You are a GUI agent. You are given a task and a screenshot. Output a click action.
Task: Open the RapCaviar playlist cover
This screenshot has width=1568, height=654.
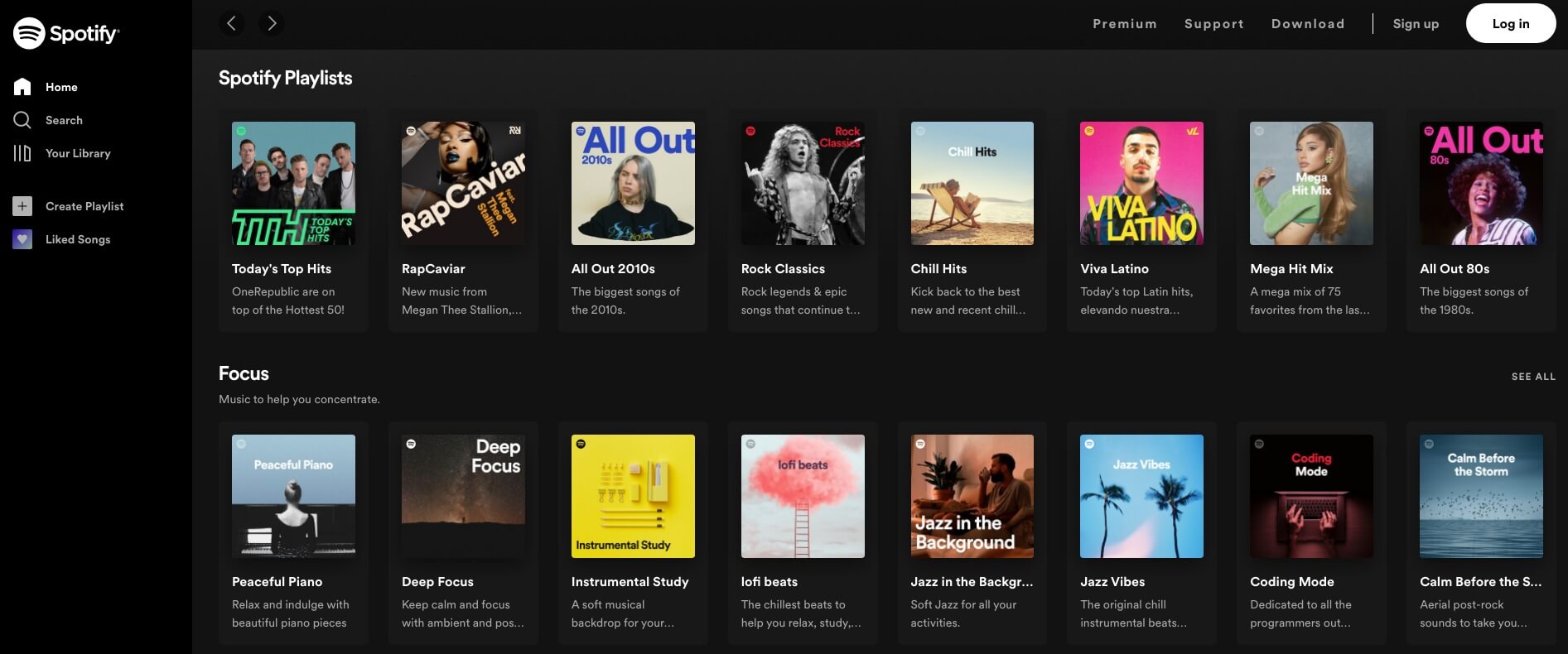click(463, 183)
